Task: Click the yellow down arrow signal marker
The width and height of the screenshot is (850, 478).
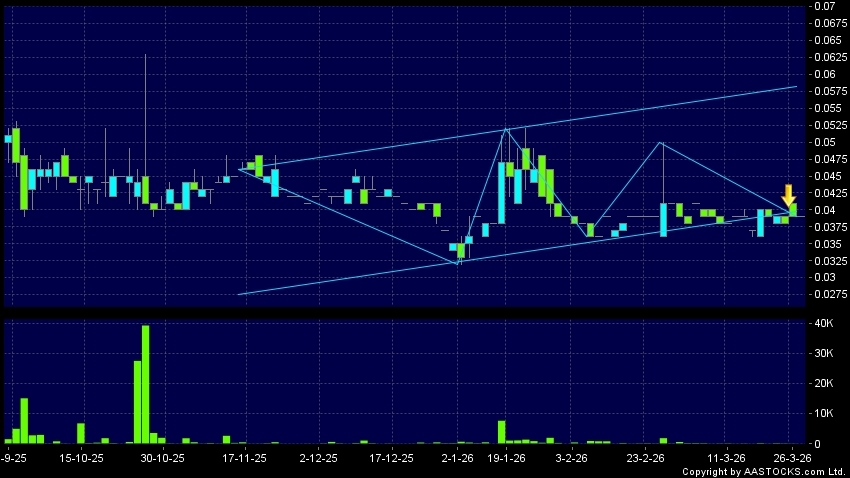Action: pos(788,194)
